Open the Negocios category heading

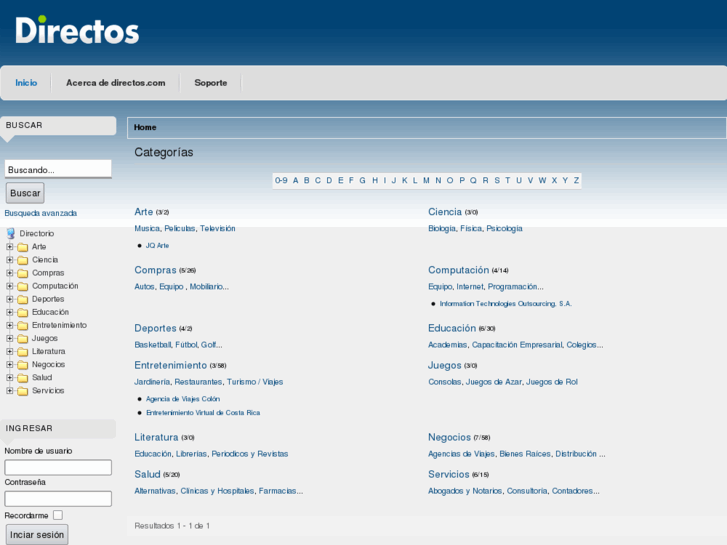pos(449,437)
